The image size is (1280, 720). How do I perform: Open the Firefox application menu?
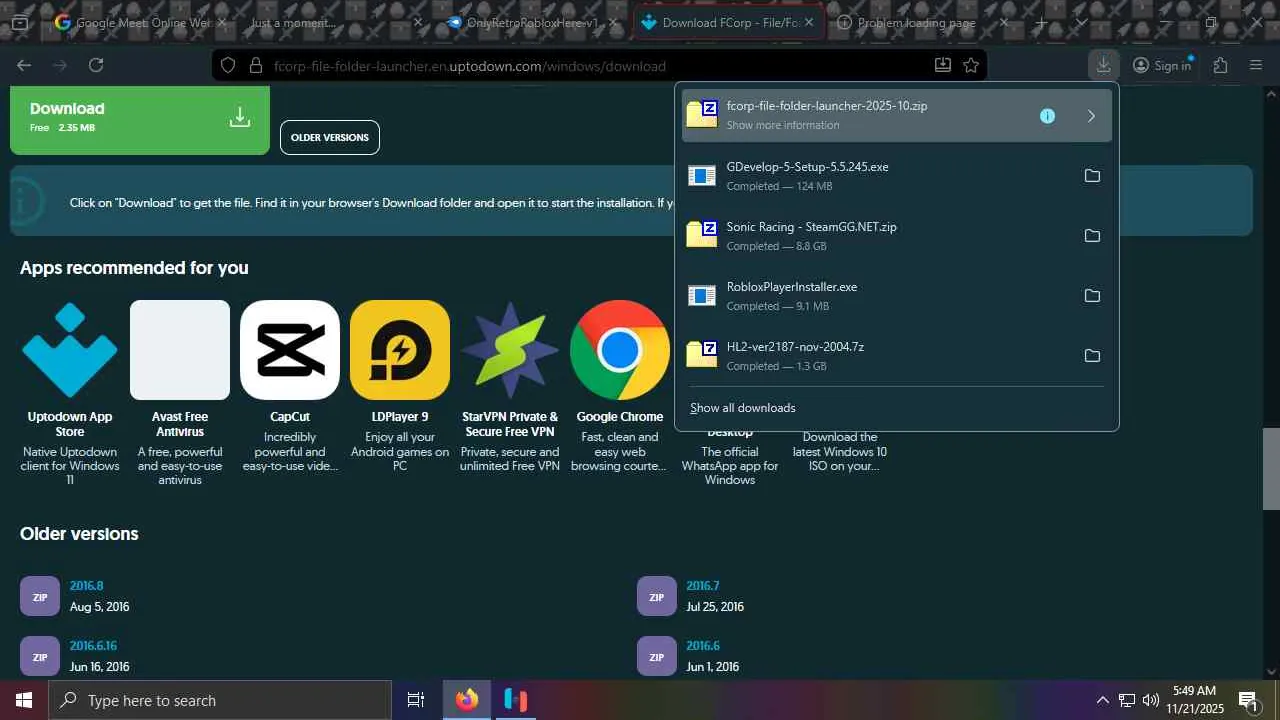coord(1256,65)
